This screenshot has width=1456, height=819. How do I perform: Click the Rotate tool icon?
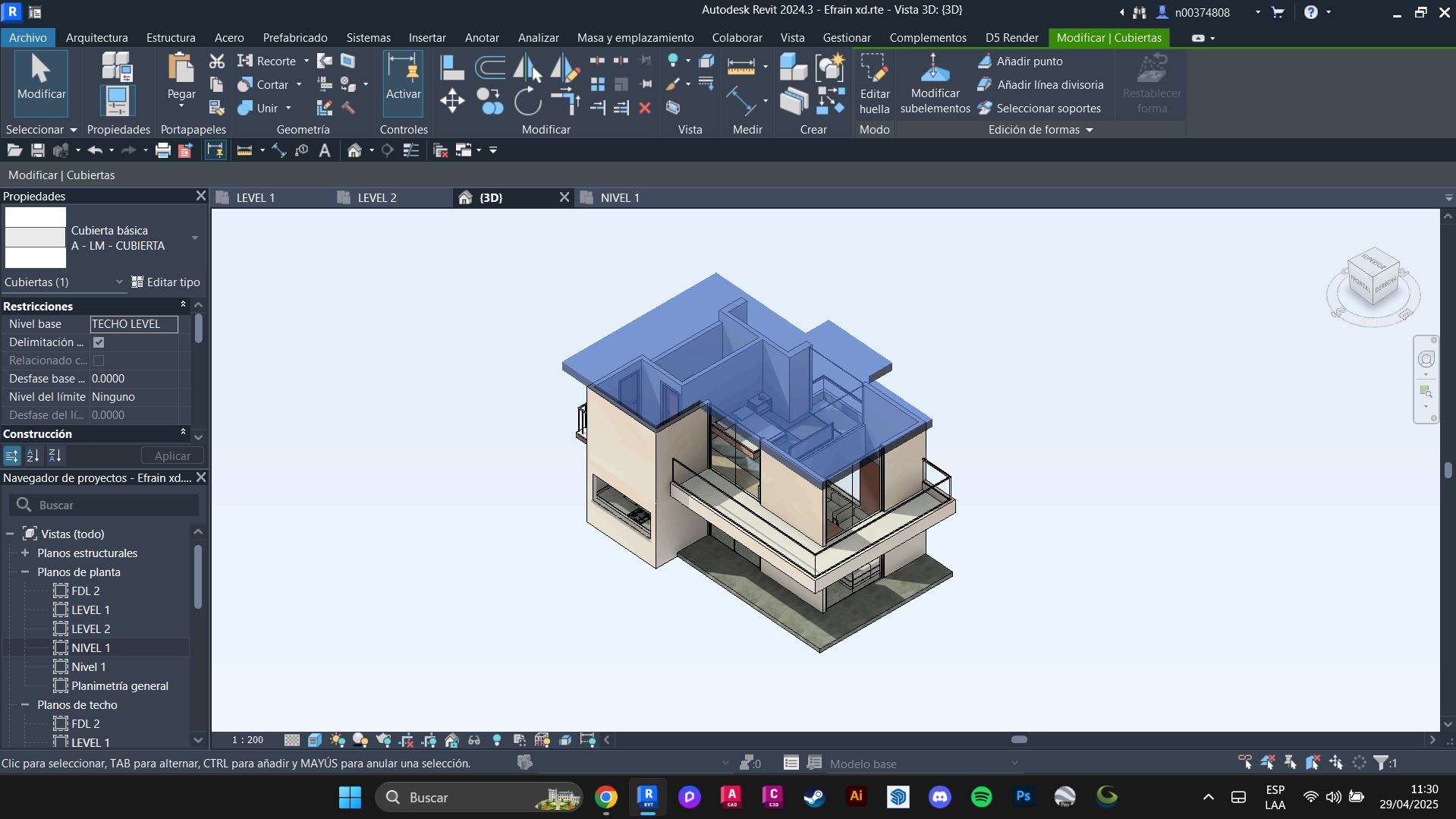[x=527, y=101]
